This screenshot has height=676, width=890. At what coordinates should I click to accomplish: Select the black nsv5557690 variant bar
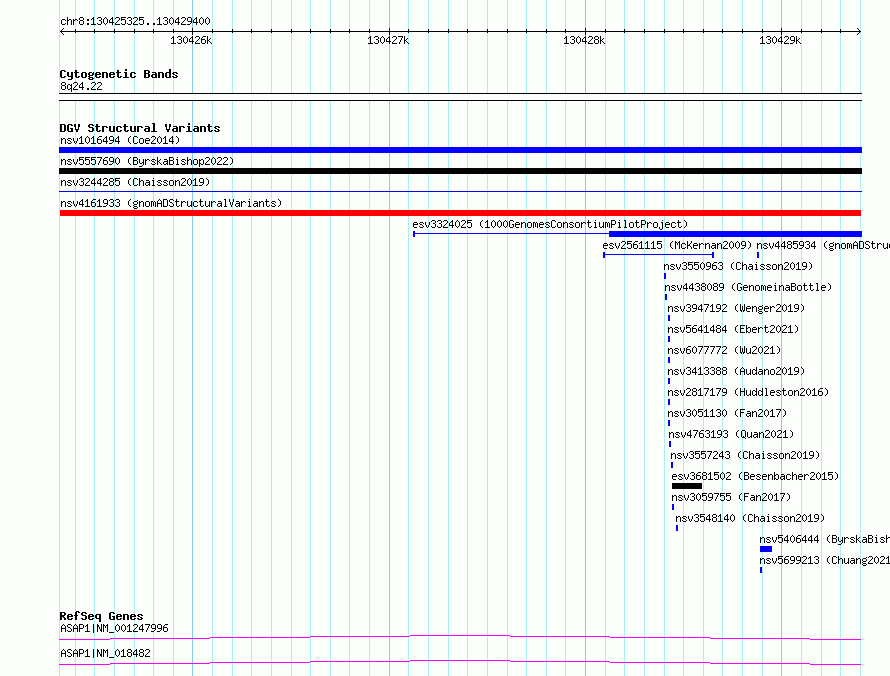tap(460, 171)
